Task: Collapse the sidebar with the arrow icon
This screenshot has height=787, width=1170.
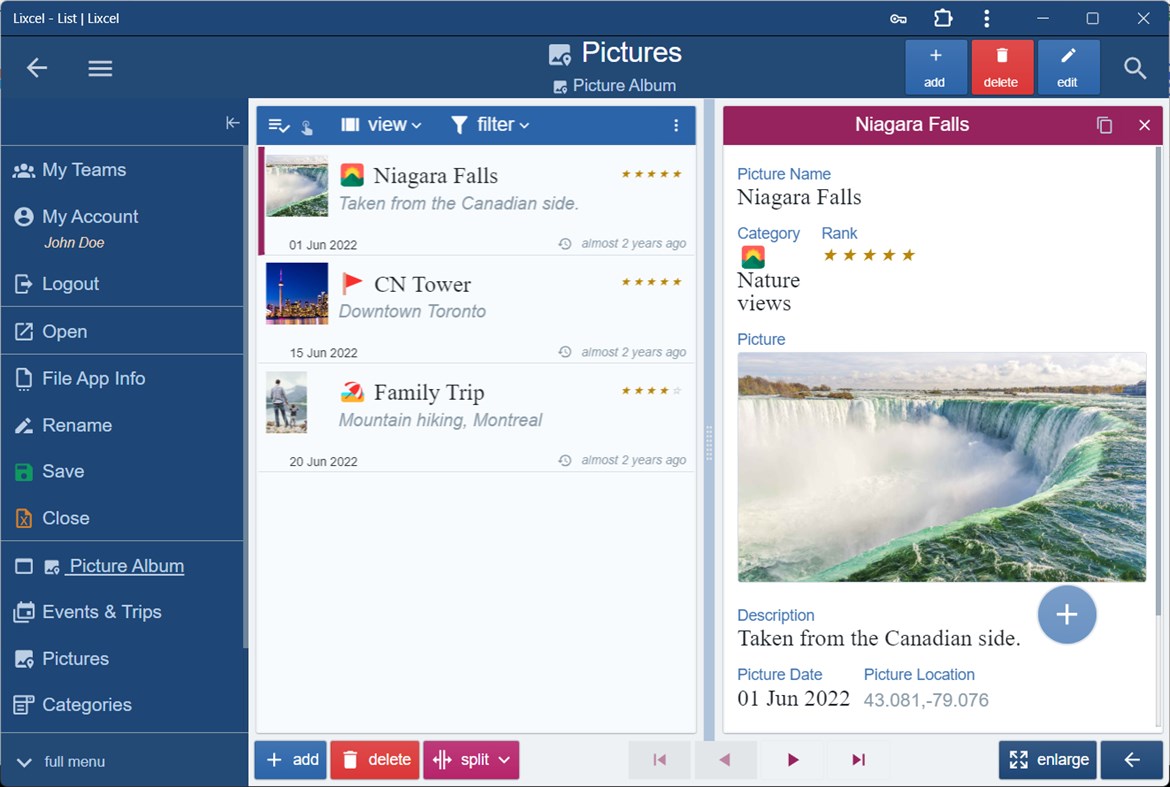Action: (x=233, y=123)
